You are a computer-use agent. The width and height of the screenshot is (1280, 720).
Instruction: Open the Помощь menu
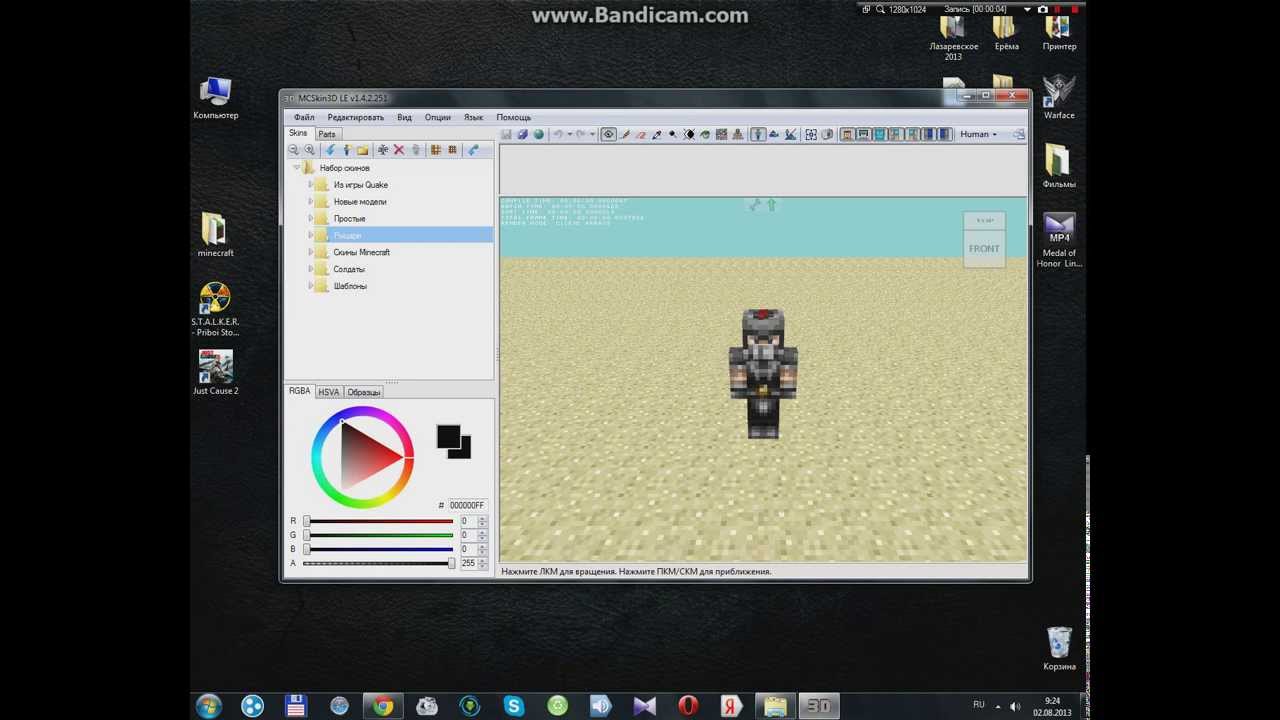[x=514, y=117]
